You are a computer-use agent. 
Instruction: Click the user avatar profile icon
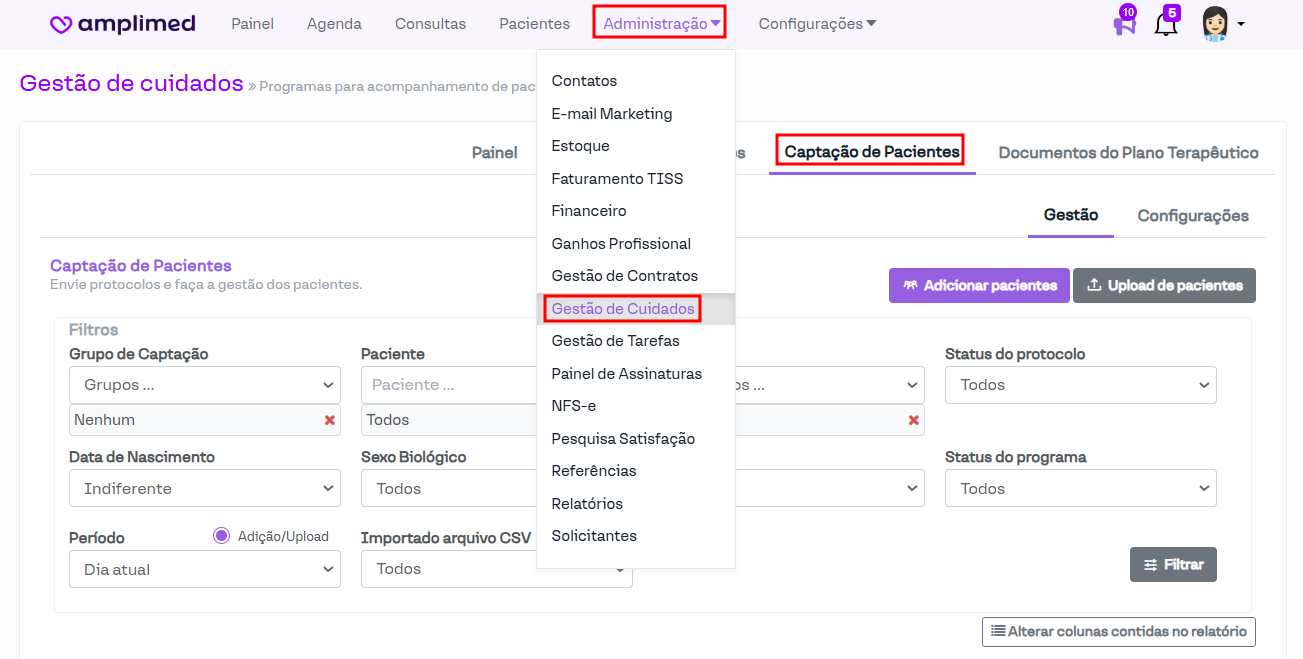pyautogui.click(x=1214, y=23)
